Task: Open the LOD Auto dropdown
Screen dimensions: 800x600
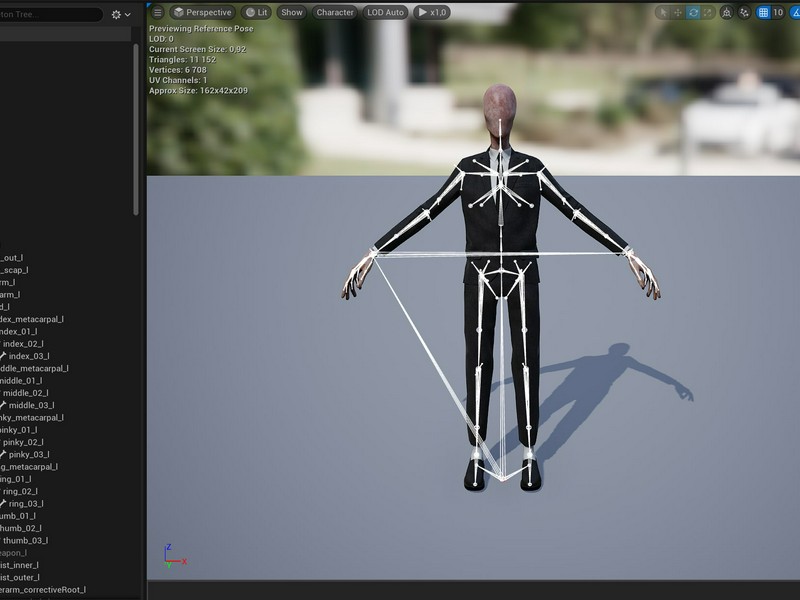Action: coord(385,12)
